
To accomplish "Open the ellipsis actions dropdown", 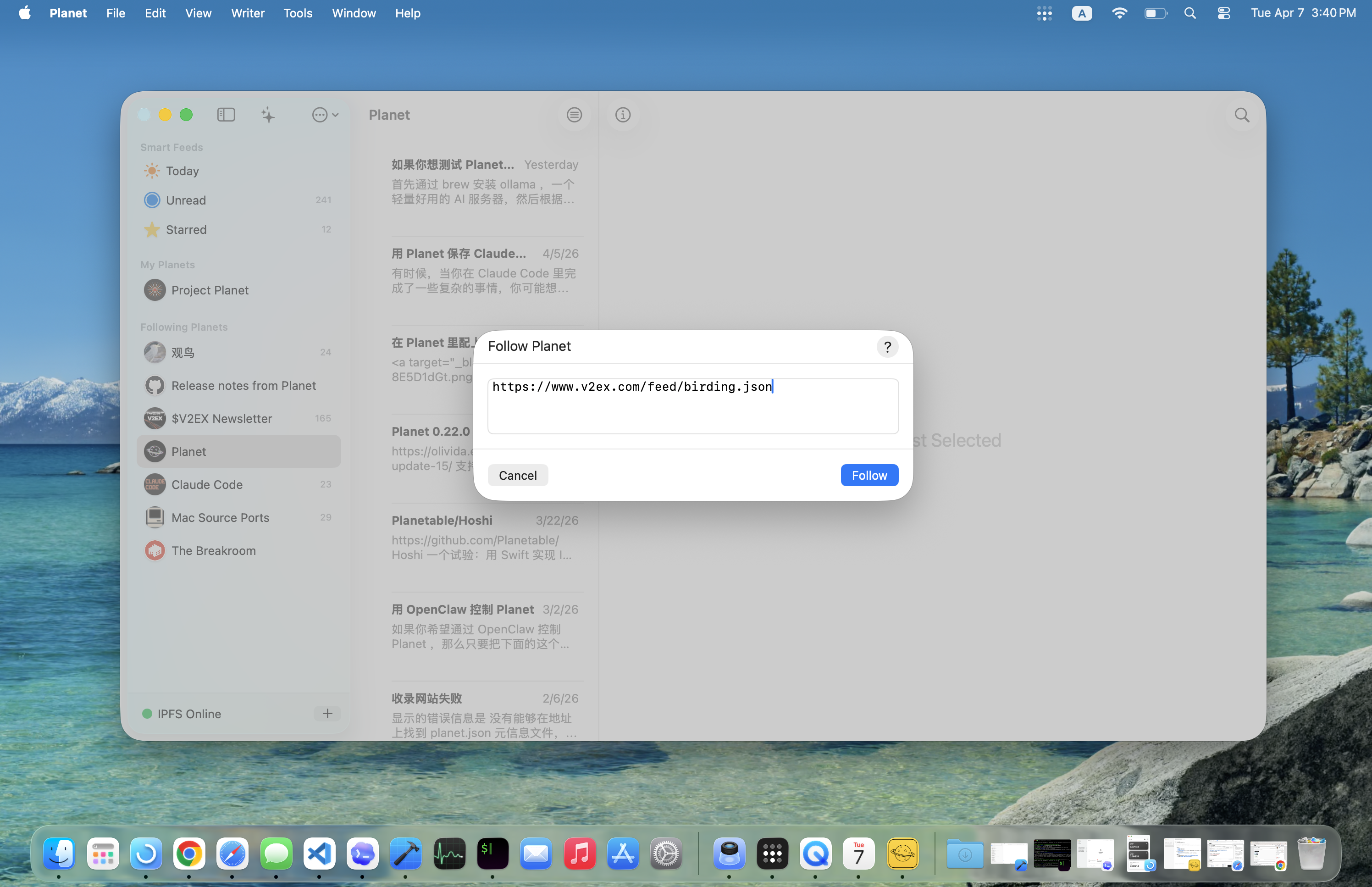I will click(x=325, y=115).
